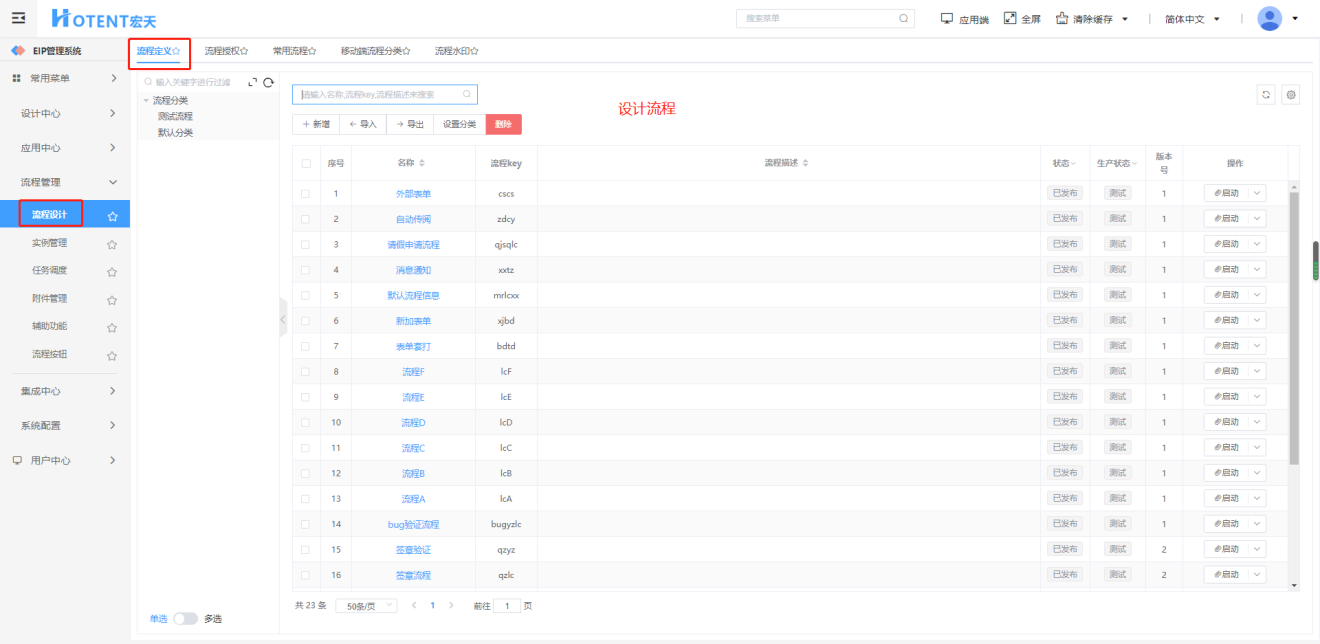Image resolution: width=1320 pixels, height=644 pixels.
Task: Open the 简体中文 language dropdown
Action: tap(1198, 19)
